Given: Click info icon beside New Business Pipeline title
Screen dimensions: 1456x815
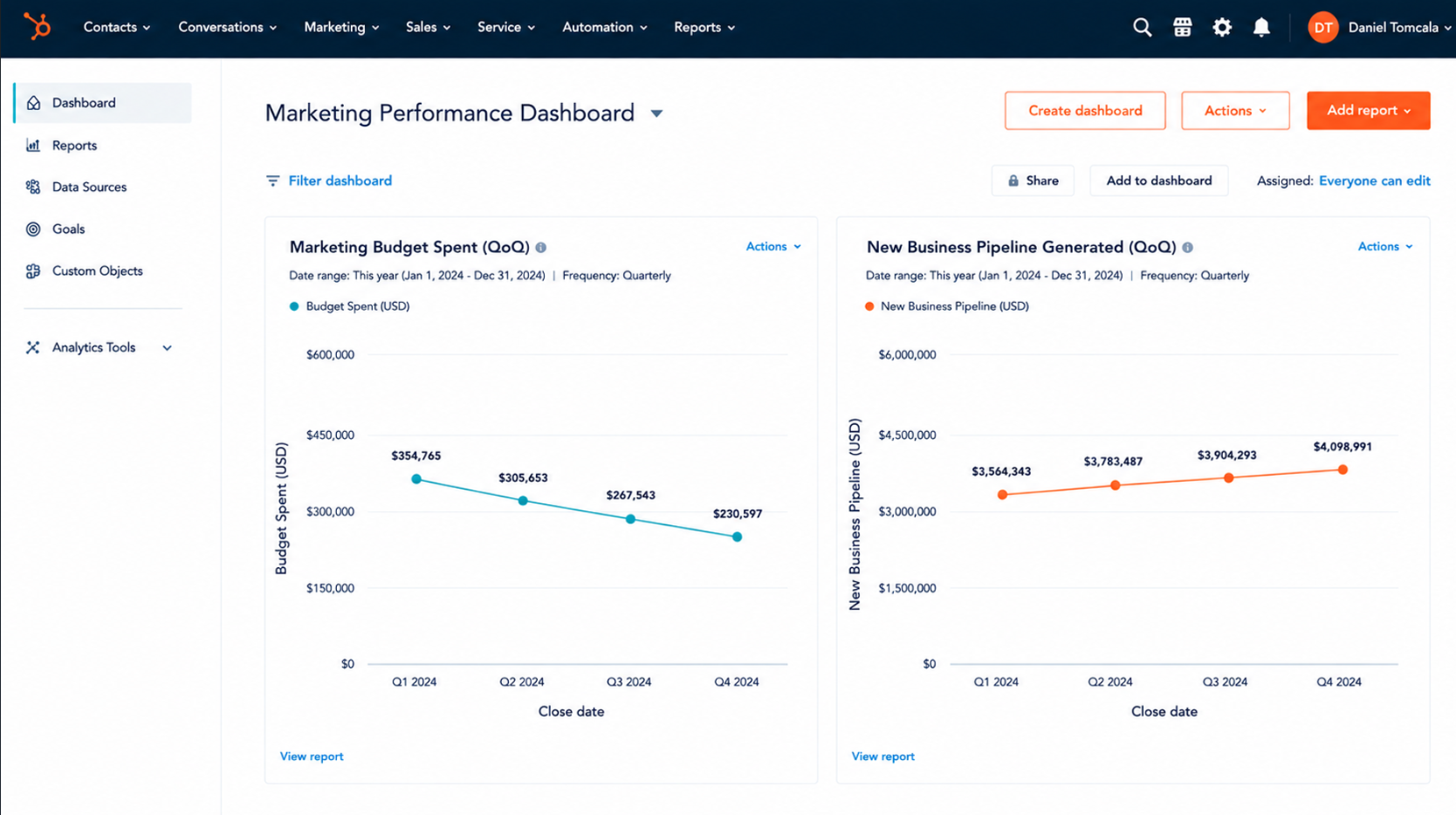Looking at the screenshot, I should 1187,248.
